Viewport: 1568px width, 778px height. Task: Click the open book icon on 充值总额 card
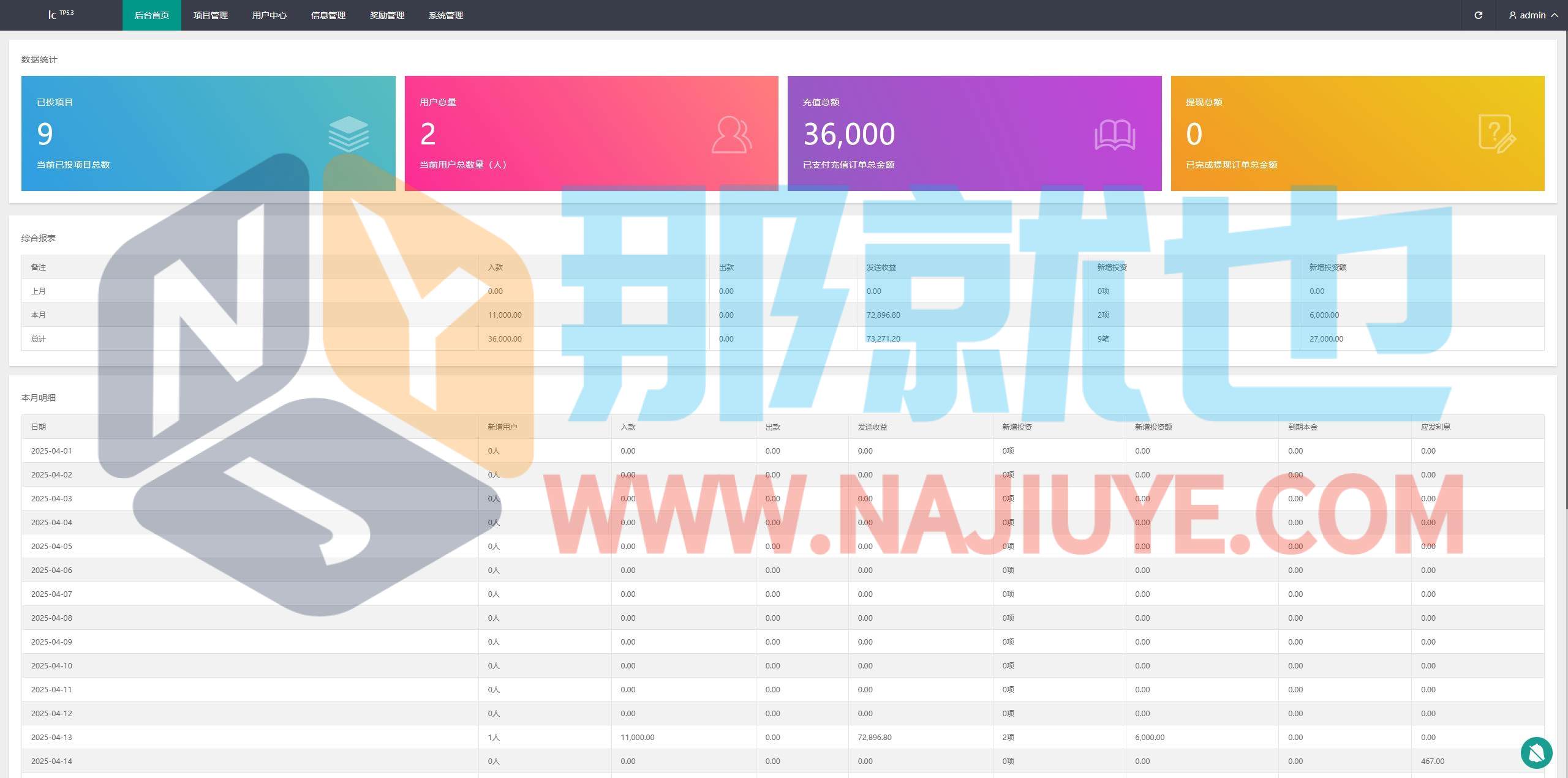click(1114, 135)
